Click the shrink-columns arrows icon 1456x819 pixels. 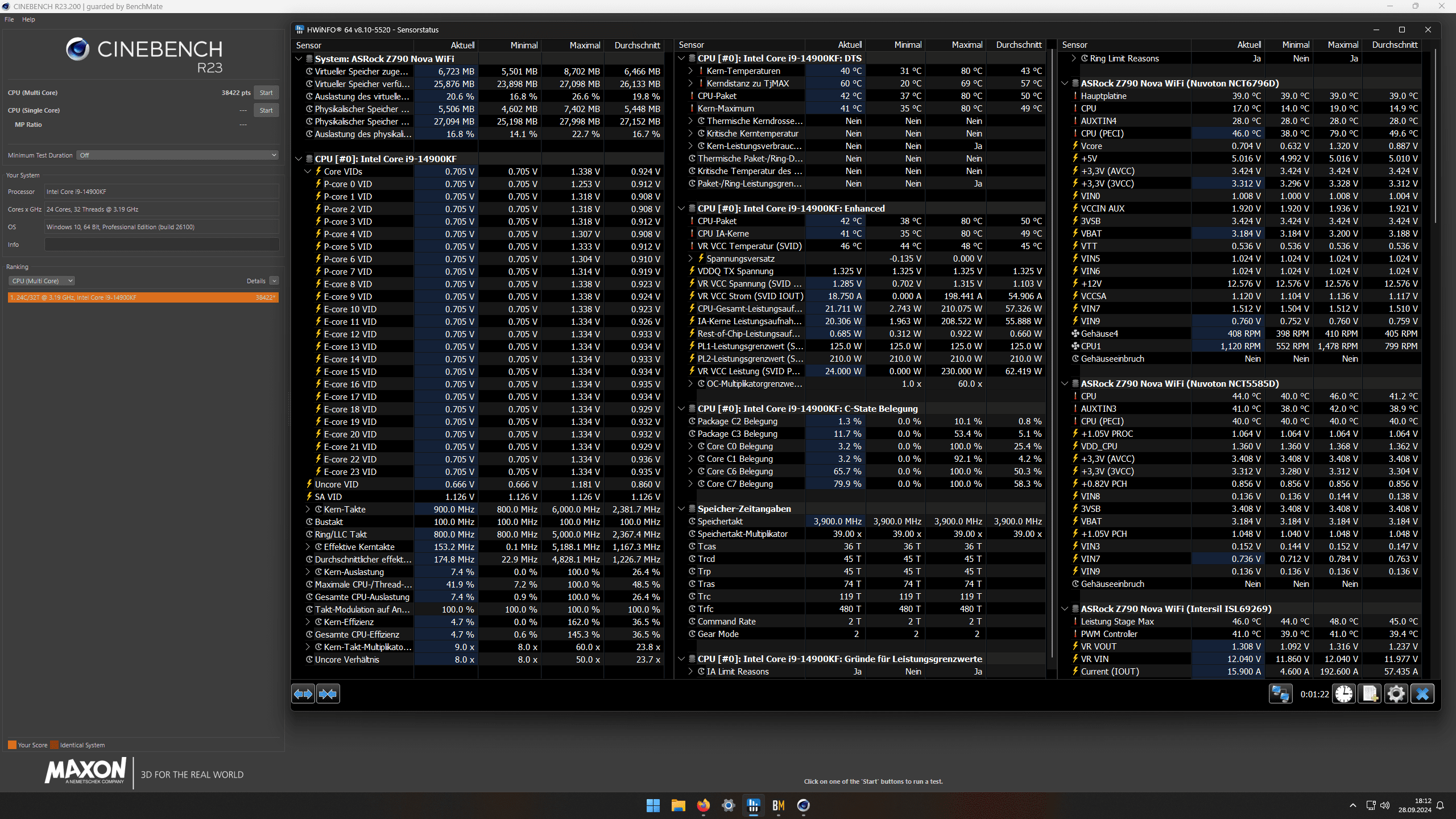pos(328,694)
